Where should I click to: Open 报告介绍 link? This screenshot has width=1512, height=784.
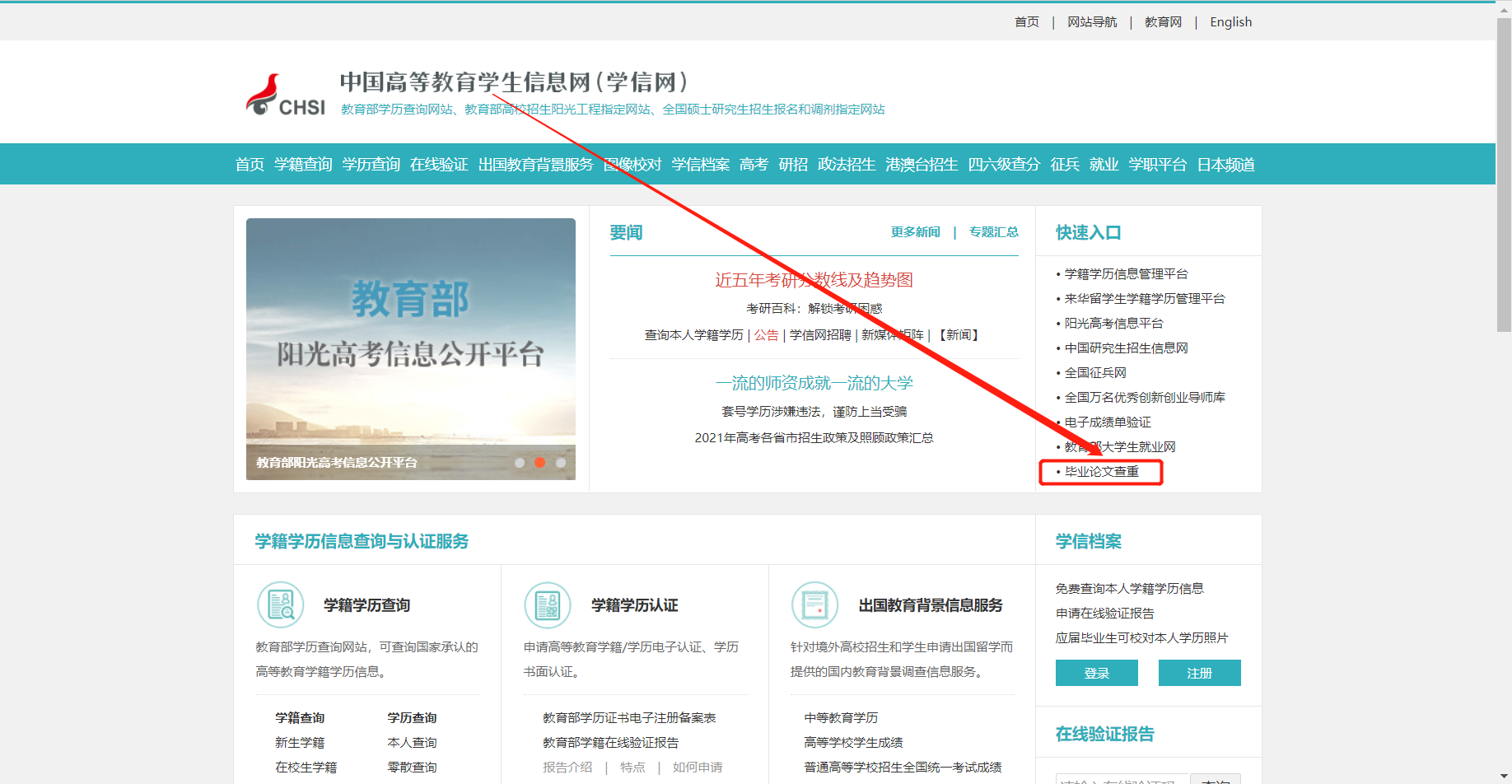tap(567, 768)
